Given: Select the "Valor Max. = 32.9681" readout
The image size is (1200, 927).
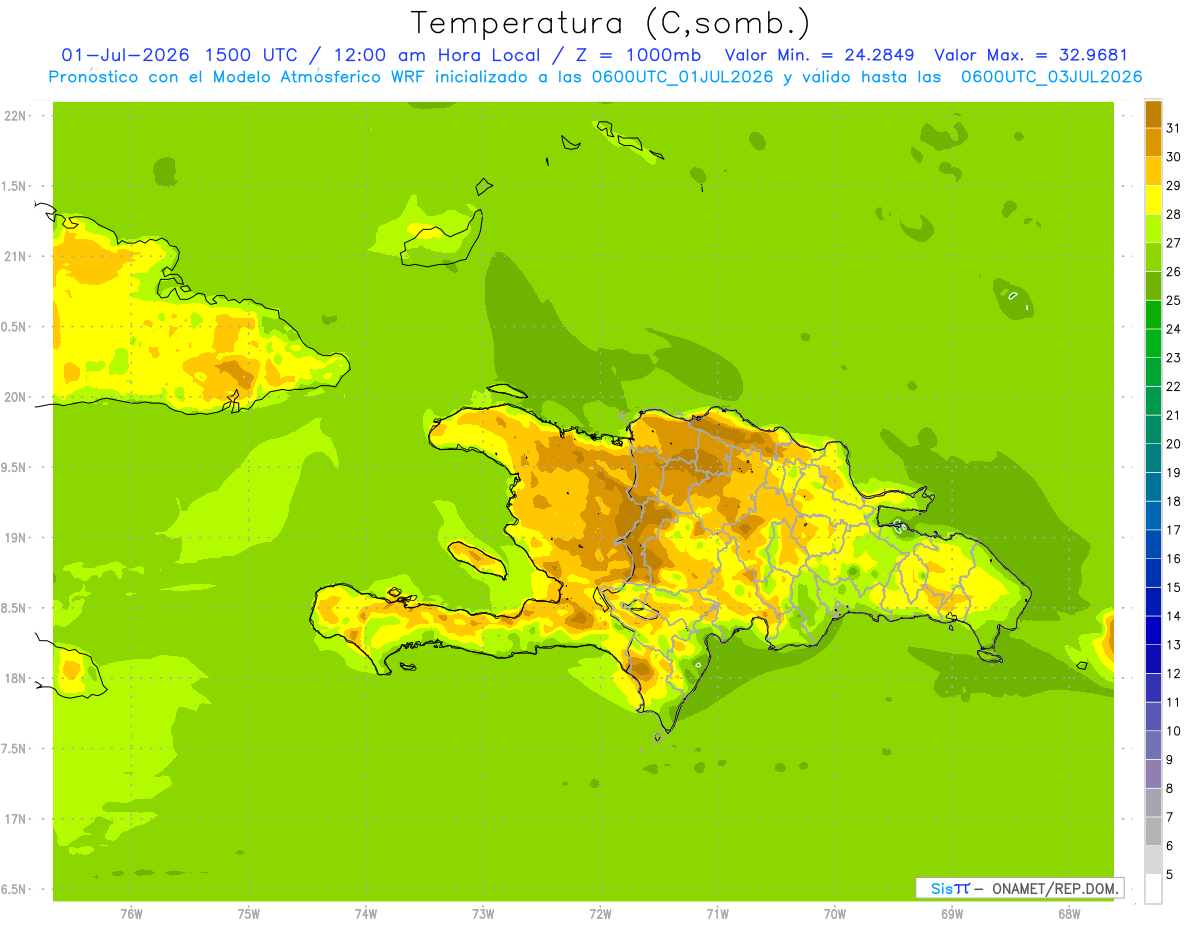Looking at the screenshot, I should tap(1030, 55).
